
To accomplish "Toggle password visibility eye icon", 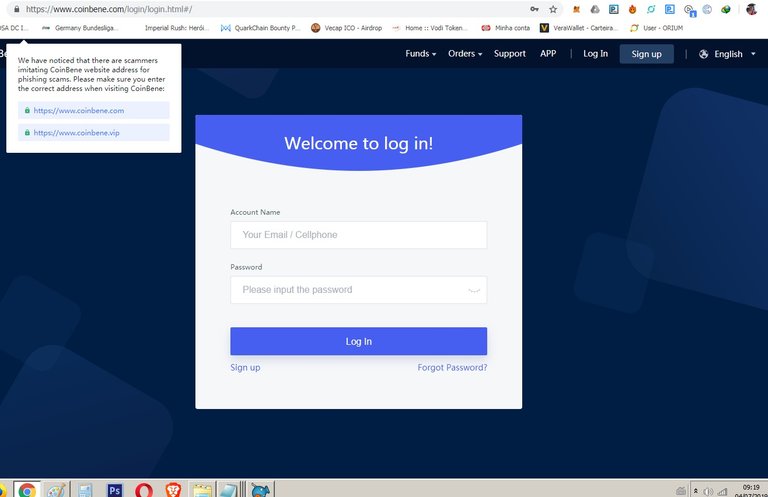I will tap(474, 290).
